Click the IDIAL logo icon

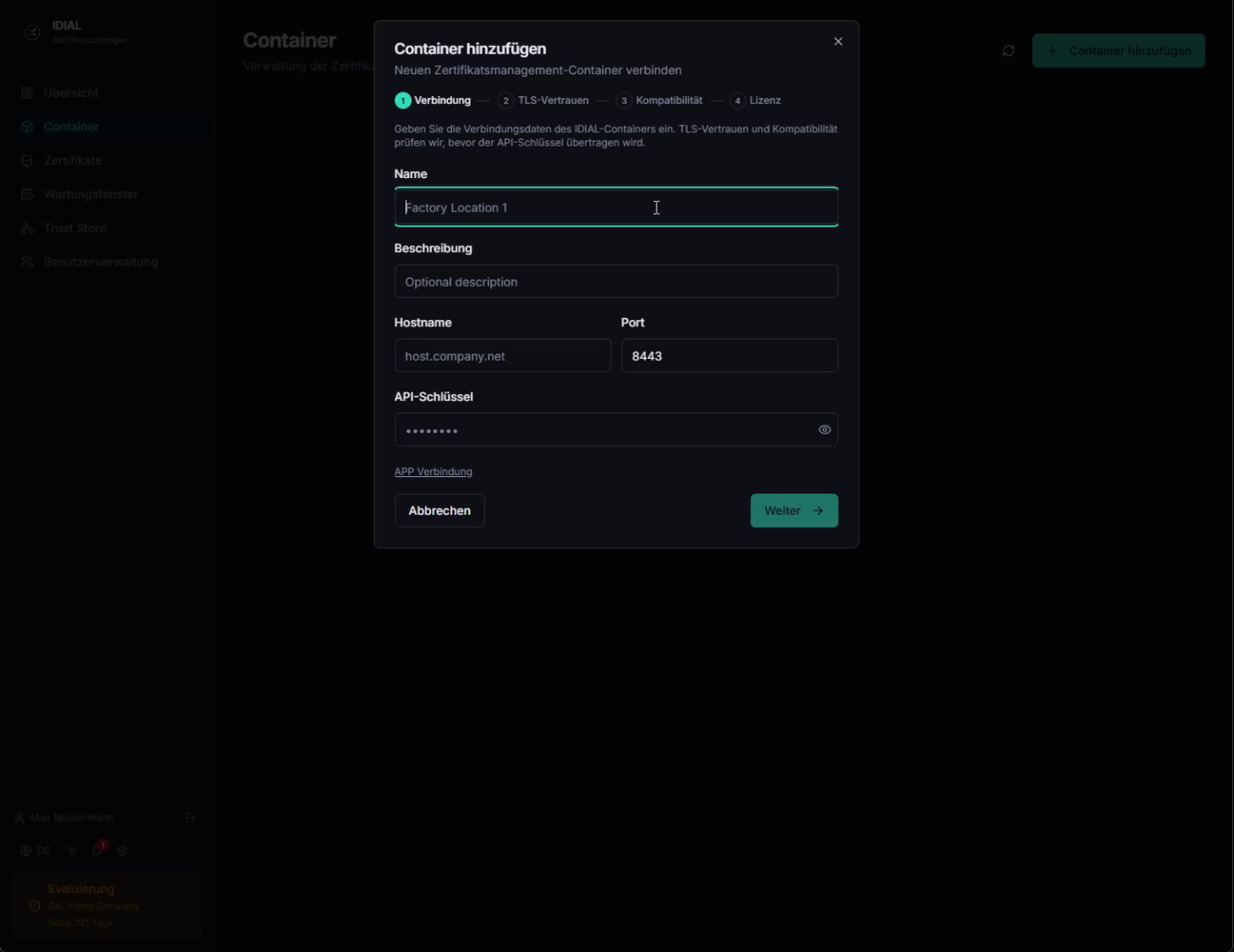pyautogui.click(x=32, y=32)
